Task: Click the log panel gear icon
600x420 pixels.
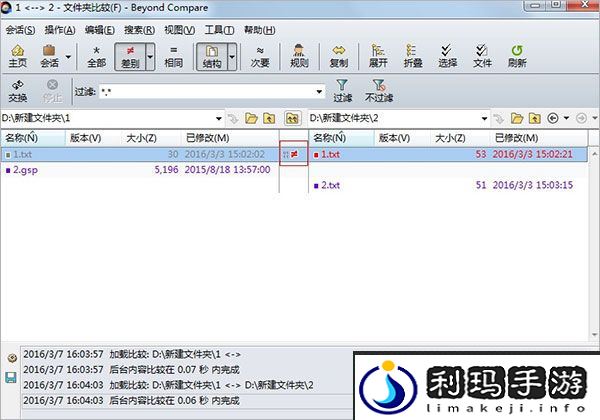Action: point(12,358)
